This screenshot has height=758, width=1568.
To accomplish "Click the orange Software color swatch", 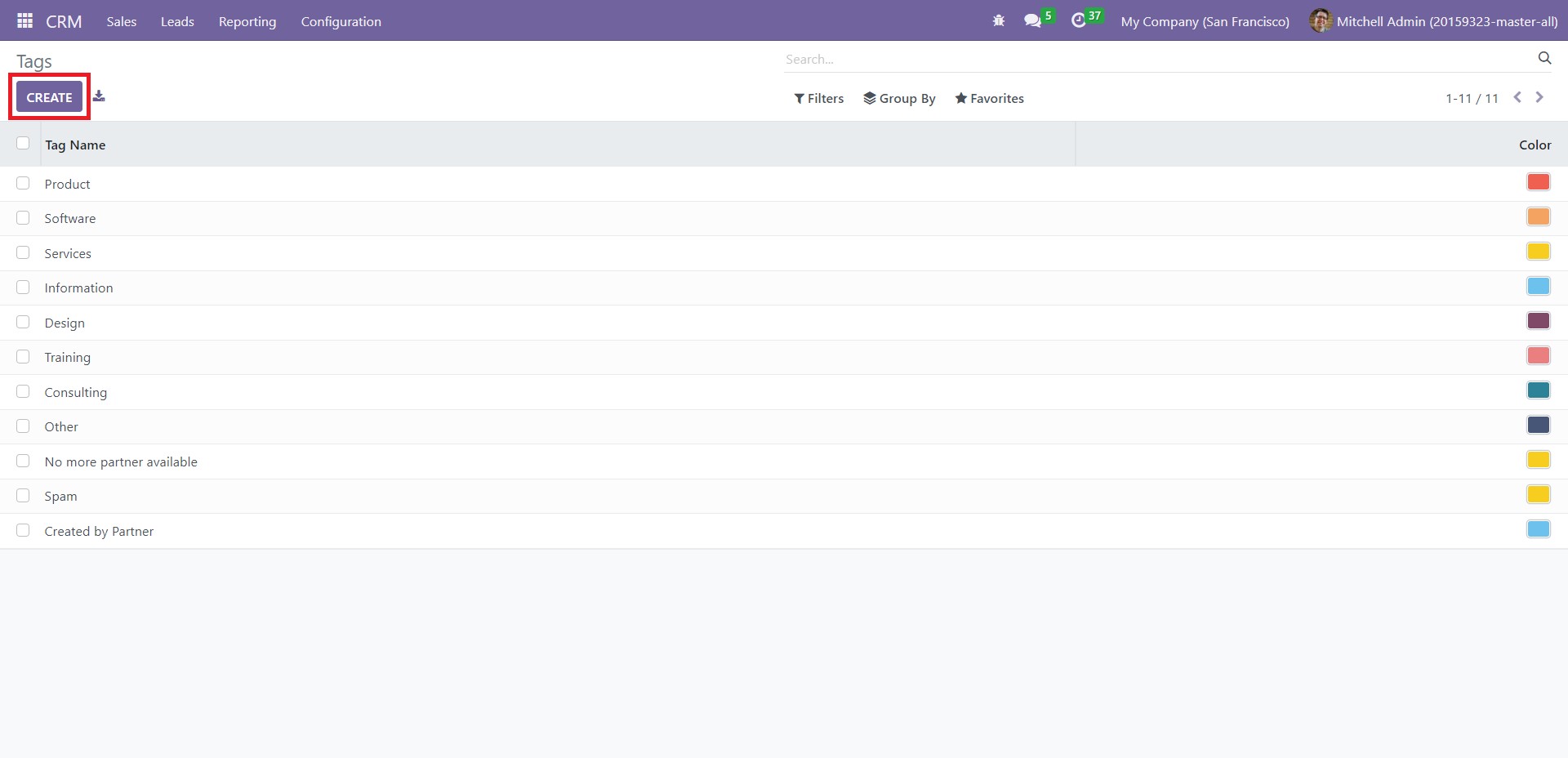I will (1539, 216).
